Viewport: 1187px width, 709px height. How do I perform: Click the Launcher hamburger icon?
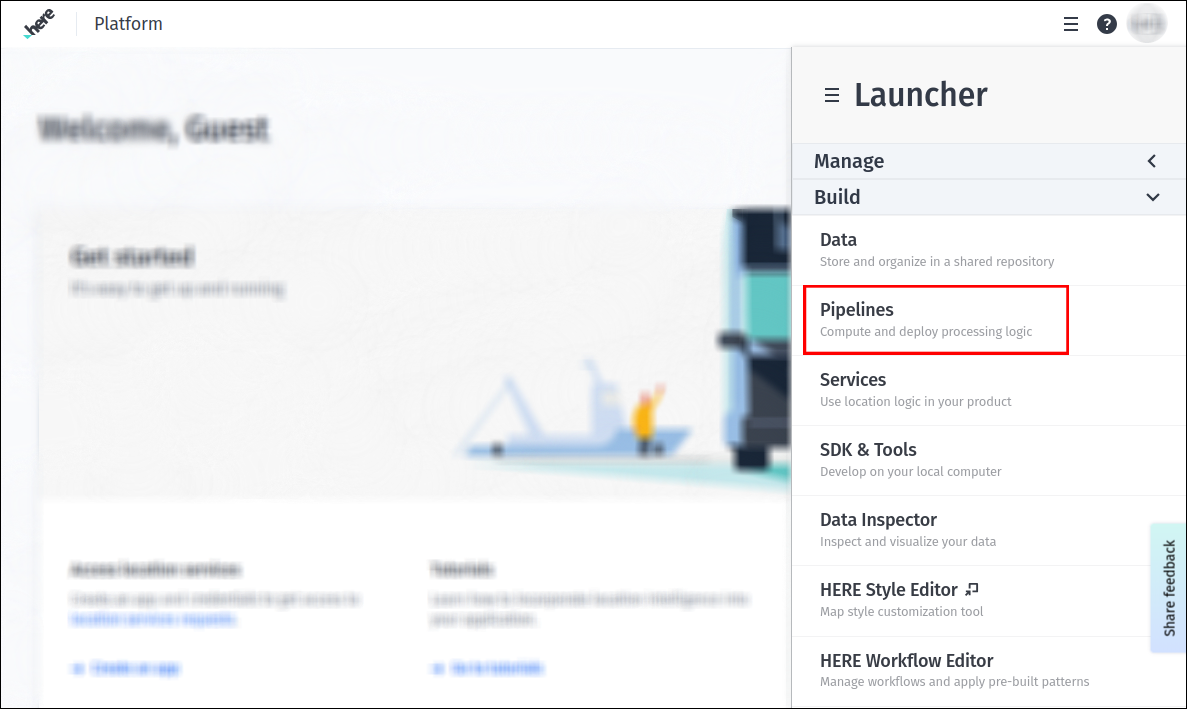[x=832, y=95]
